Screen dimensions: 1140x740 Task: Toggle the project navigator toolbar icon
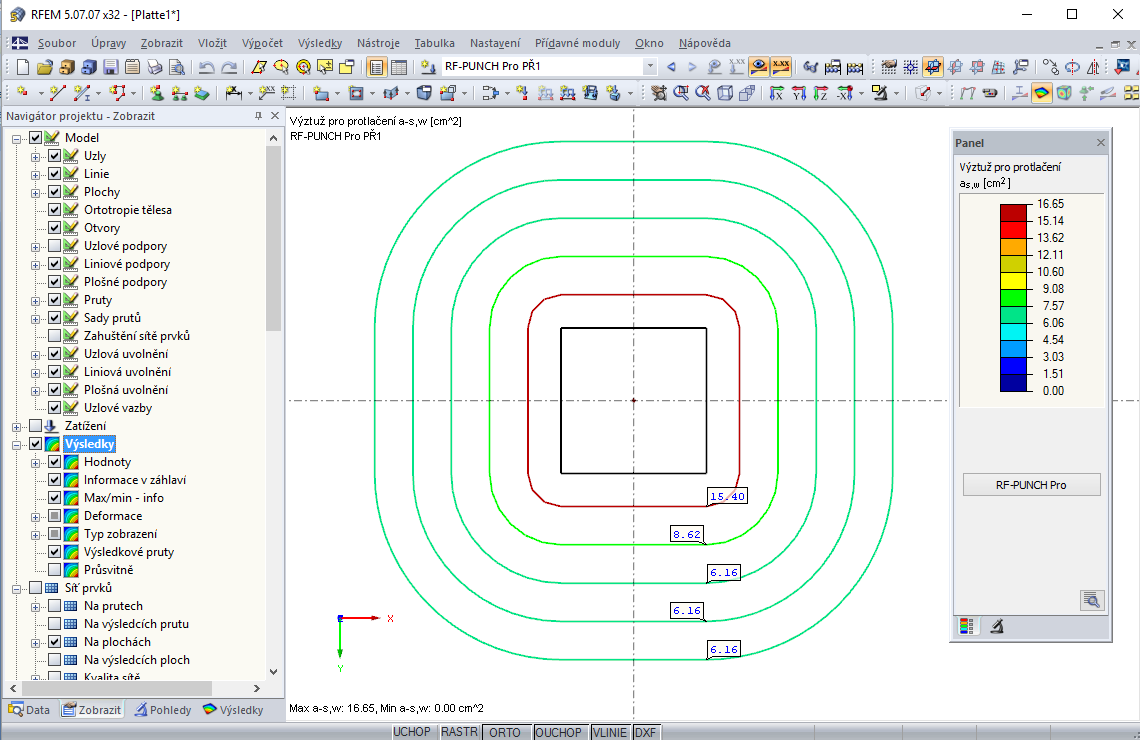377,68
